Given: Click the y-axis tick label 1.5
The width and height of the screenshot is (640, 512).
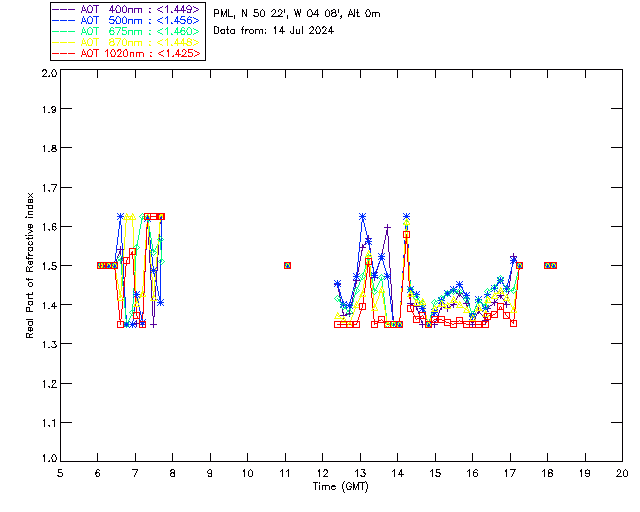Looking at the screenshot, I should (49, 266).
